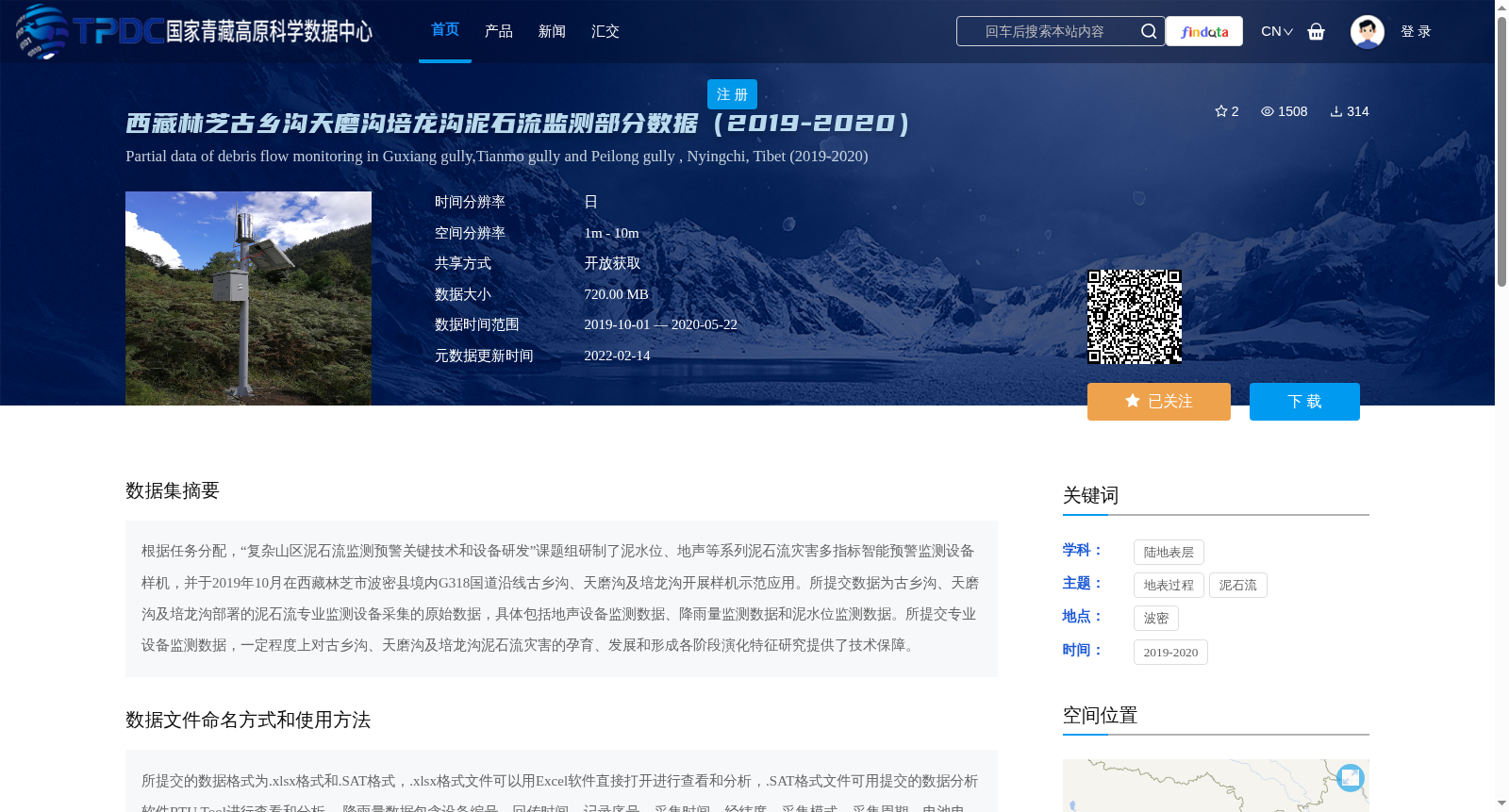Click the 关键词 section heading
Viewport: 1509px width, 812px height.
[x=1090, y=495]
